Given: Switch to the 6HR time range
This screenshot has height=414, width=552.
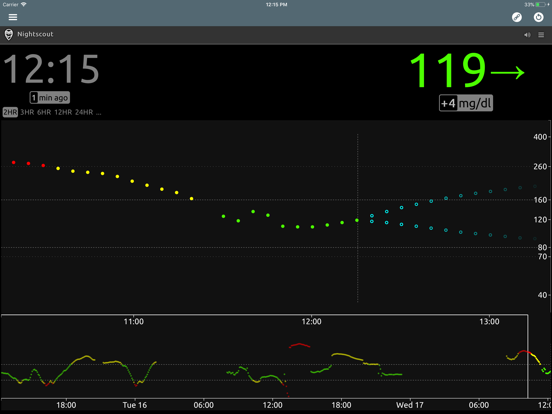Looking at the screenshot, I should [44, 112].
